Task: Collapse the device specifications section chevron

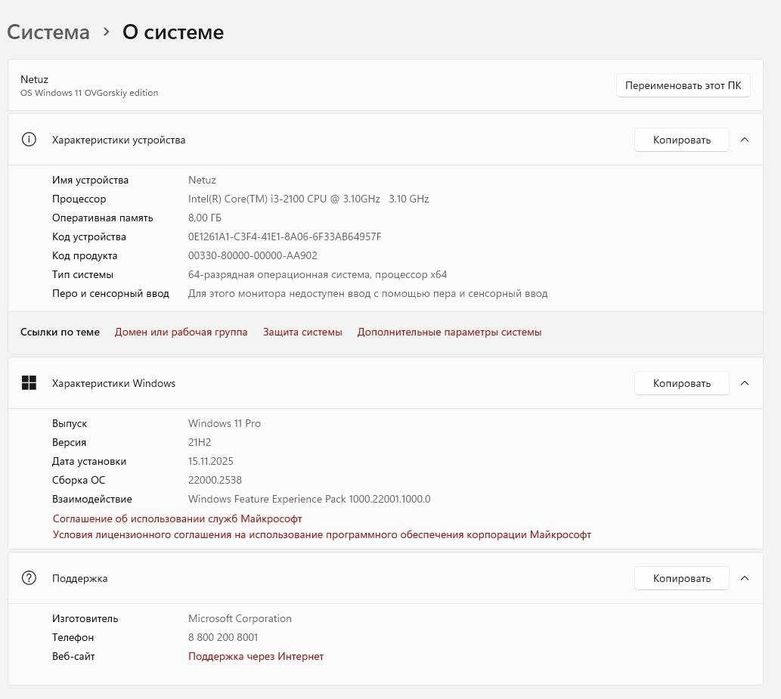Action: coord(744,140)
